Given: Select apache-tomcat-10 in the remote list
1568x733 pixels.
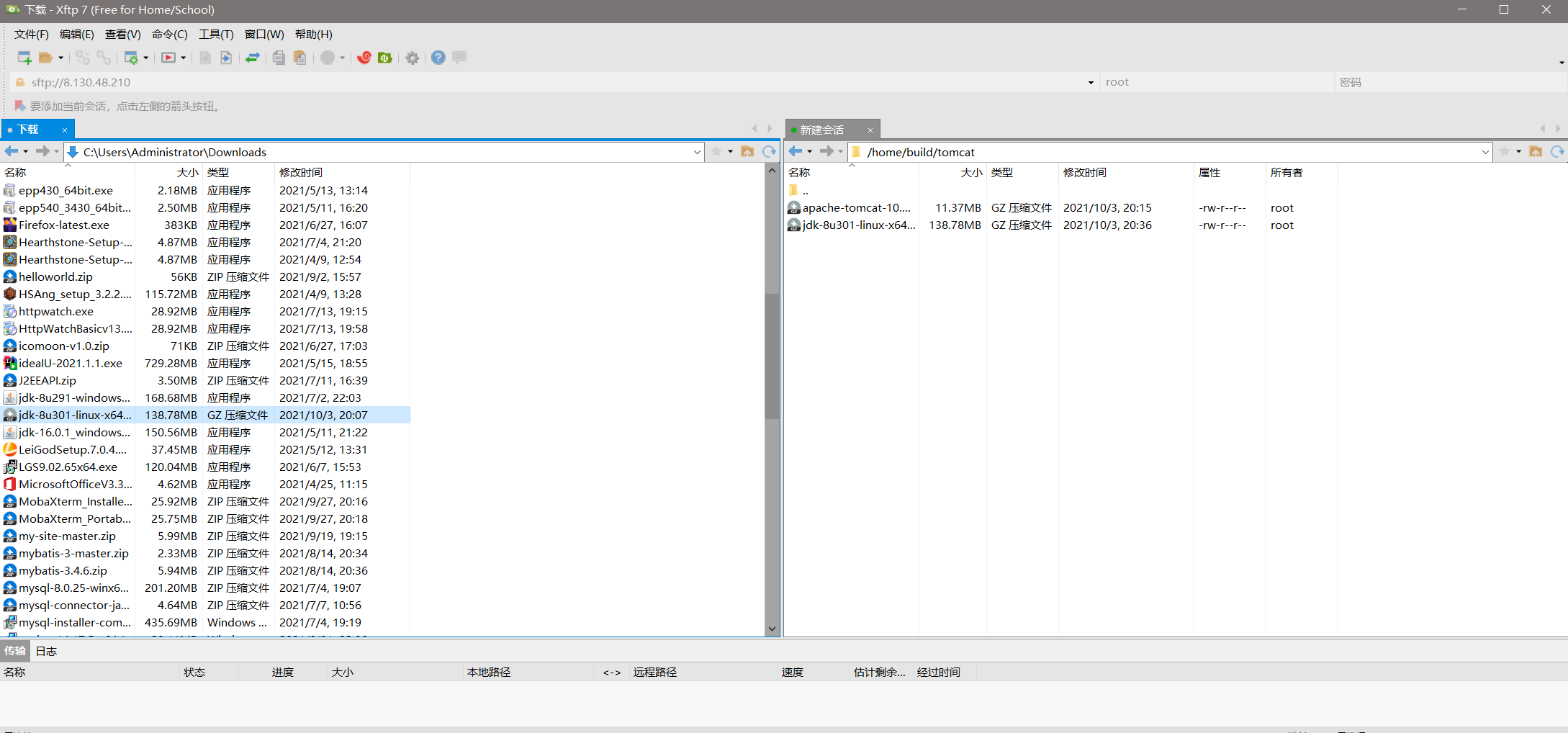Looking at the screenshot, I should coord(1060,207).
